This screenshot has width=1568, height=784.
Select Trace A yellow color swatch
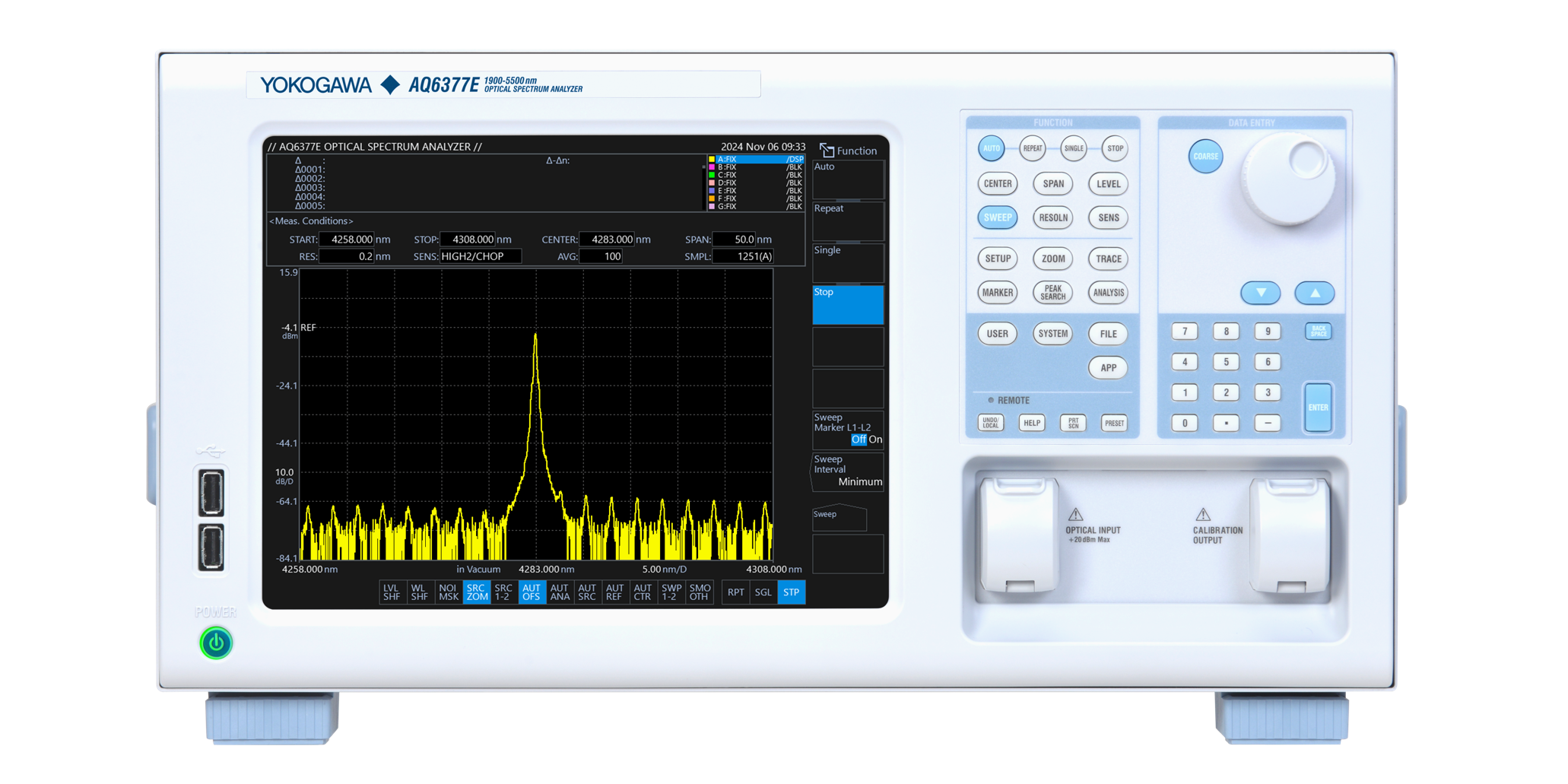712,160
